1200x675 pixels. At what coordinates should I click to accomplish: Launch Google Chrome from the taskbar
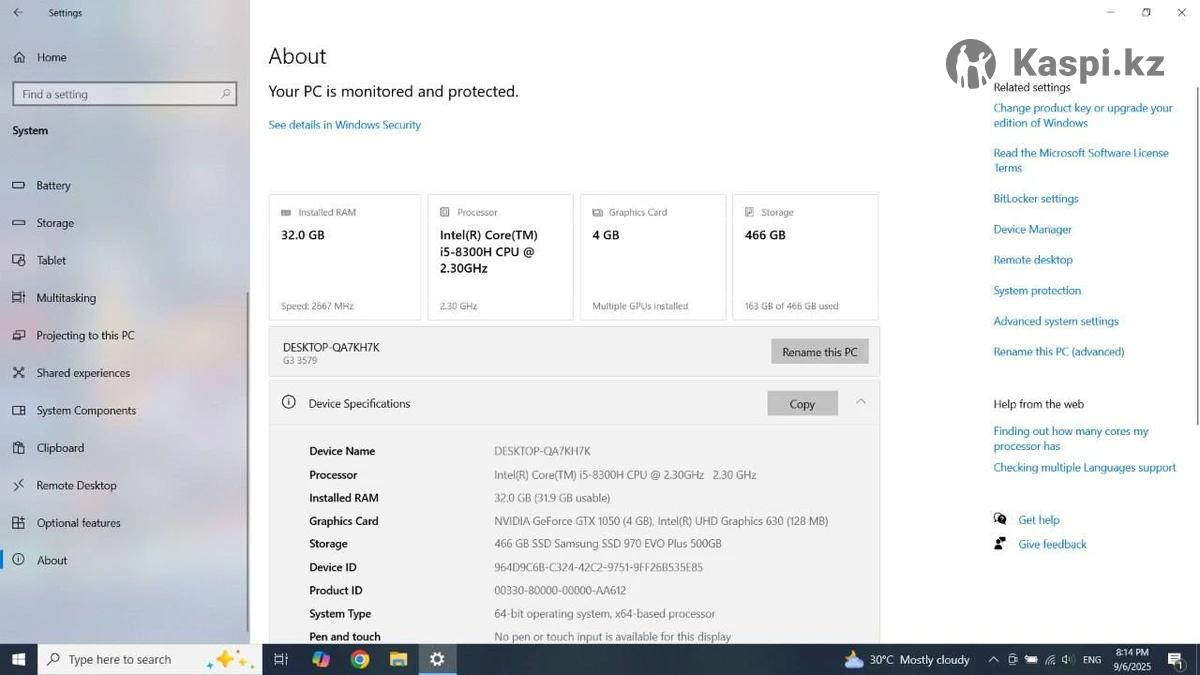(x=360, y=659)
